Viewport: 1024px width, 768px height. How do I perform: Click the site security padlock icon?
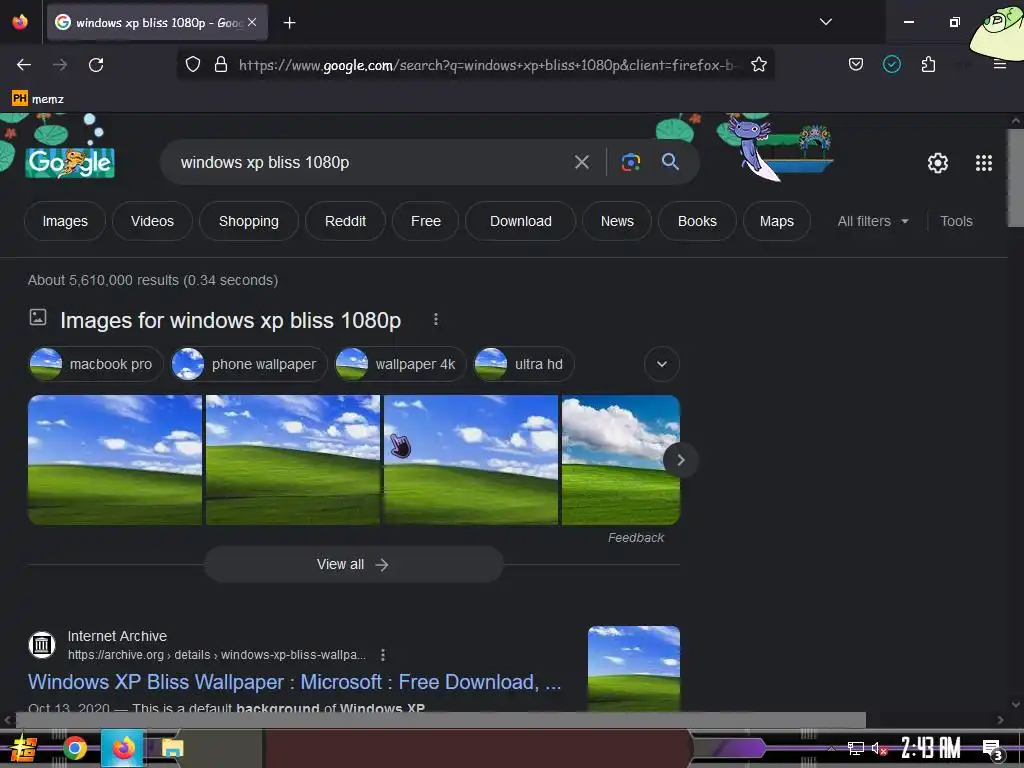click(221, 64)
